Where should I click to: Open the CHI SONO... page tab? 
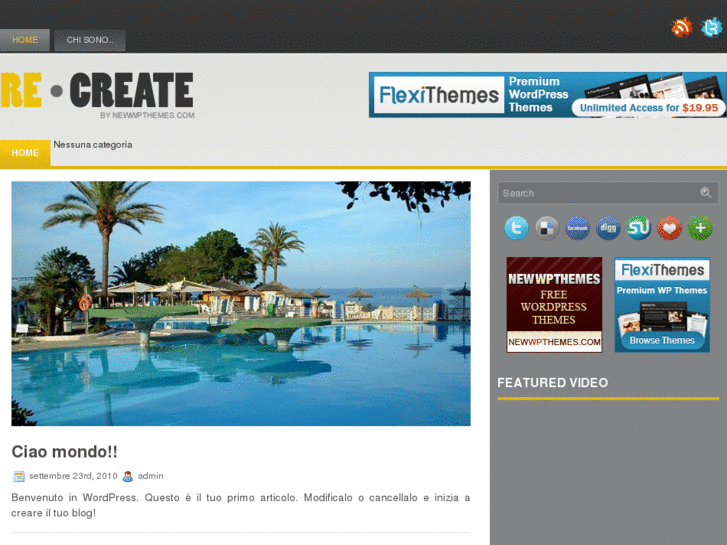pos(90,40)
